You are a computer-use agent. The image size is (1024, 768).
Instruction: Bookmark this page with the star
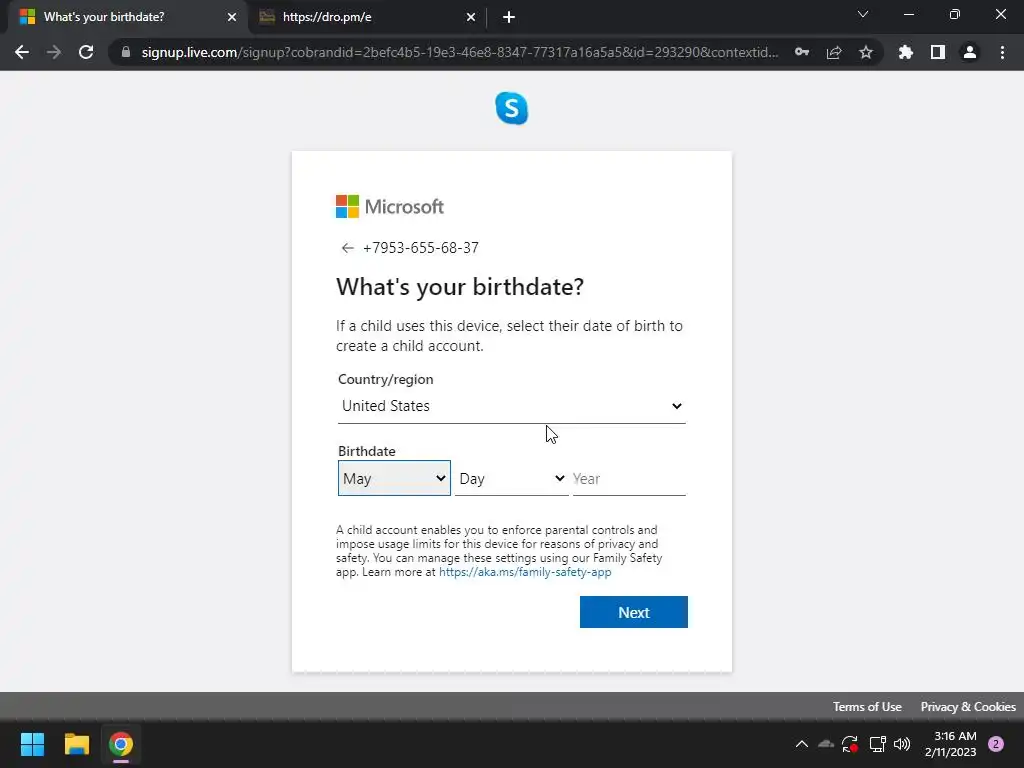[x=866, y=52]
